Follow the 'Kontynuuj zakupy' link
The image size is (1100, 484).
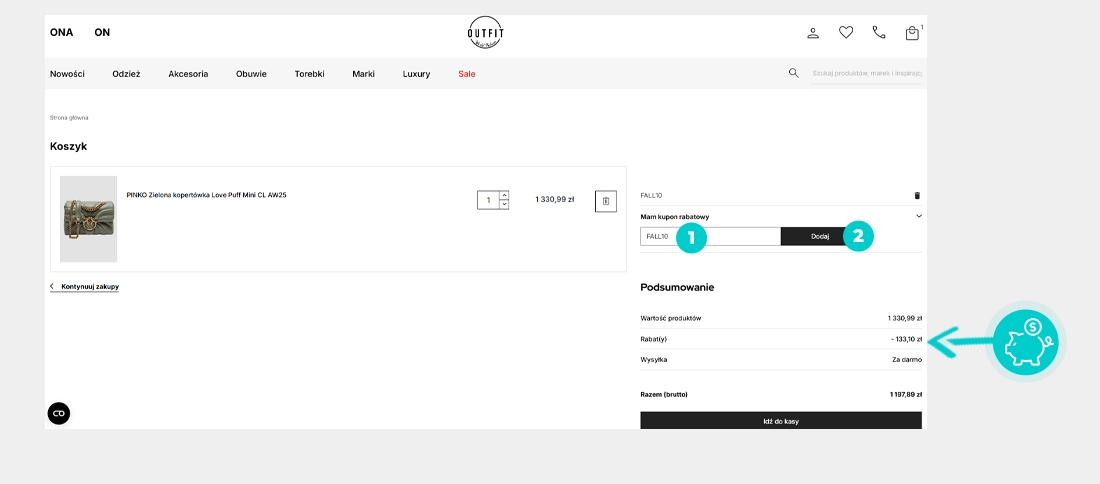pyautogui.click(x=89, y=287)
